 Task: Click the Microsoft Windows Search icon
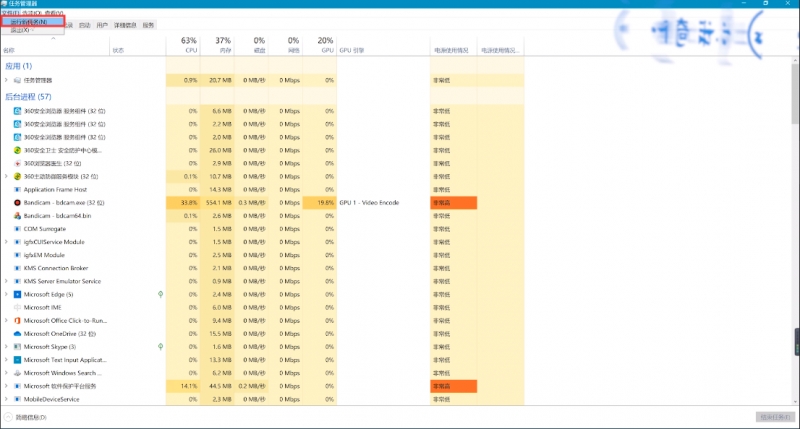coord(17,373)
